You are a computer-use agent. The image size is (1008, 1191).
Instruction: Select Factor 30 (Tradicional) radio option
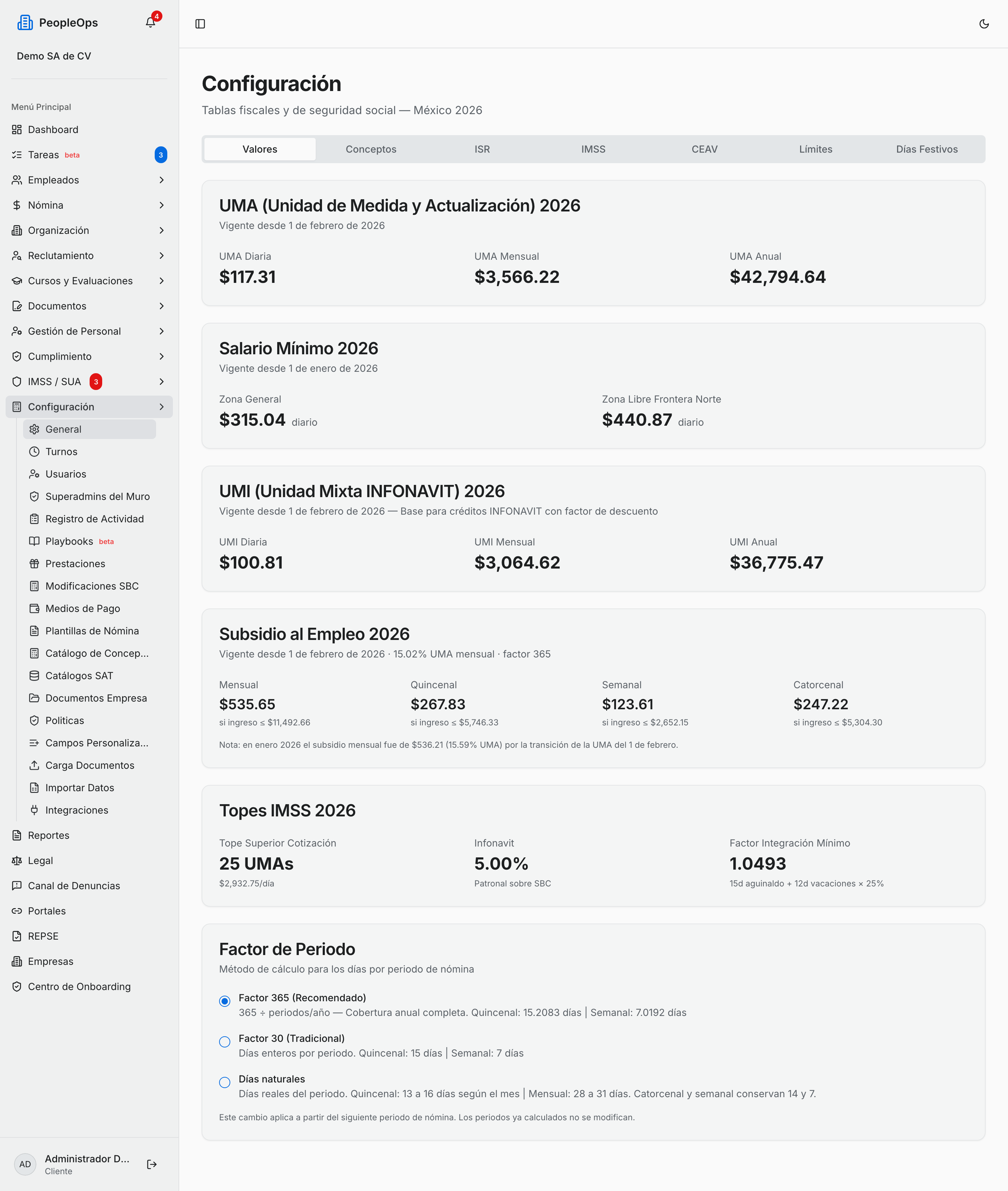tap(225, 1041)
